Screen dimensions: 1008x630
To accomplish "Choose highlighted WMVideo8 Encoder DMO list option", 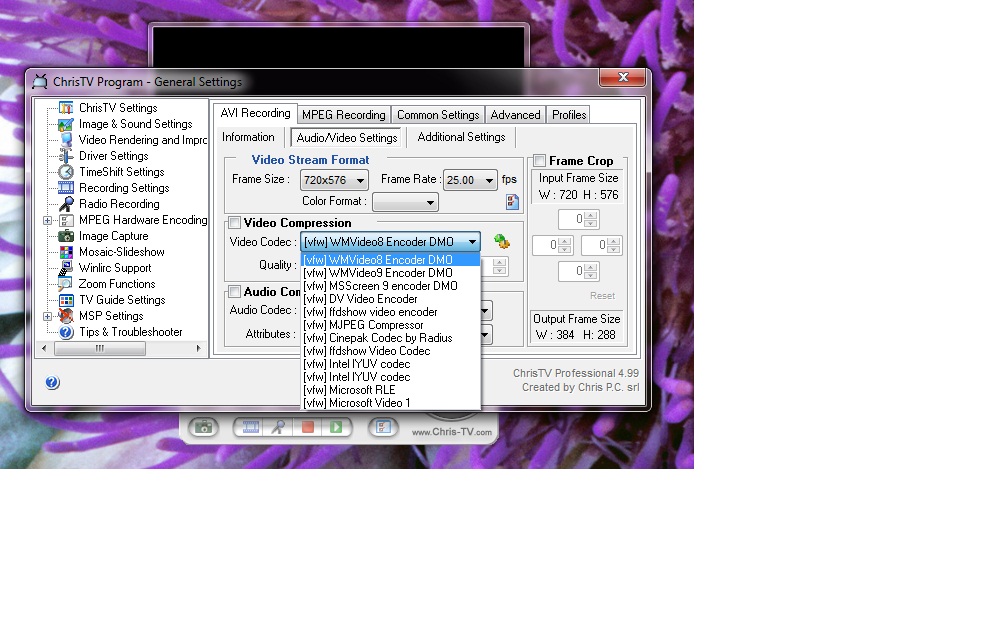I will 391,260.
